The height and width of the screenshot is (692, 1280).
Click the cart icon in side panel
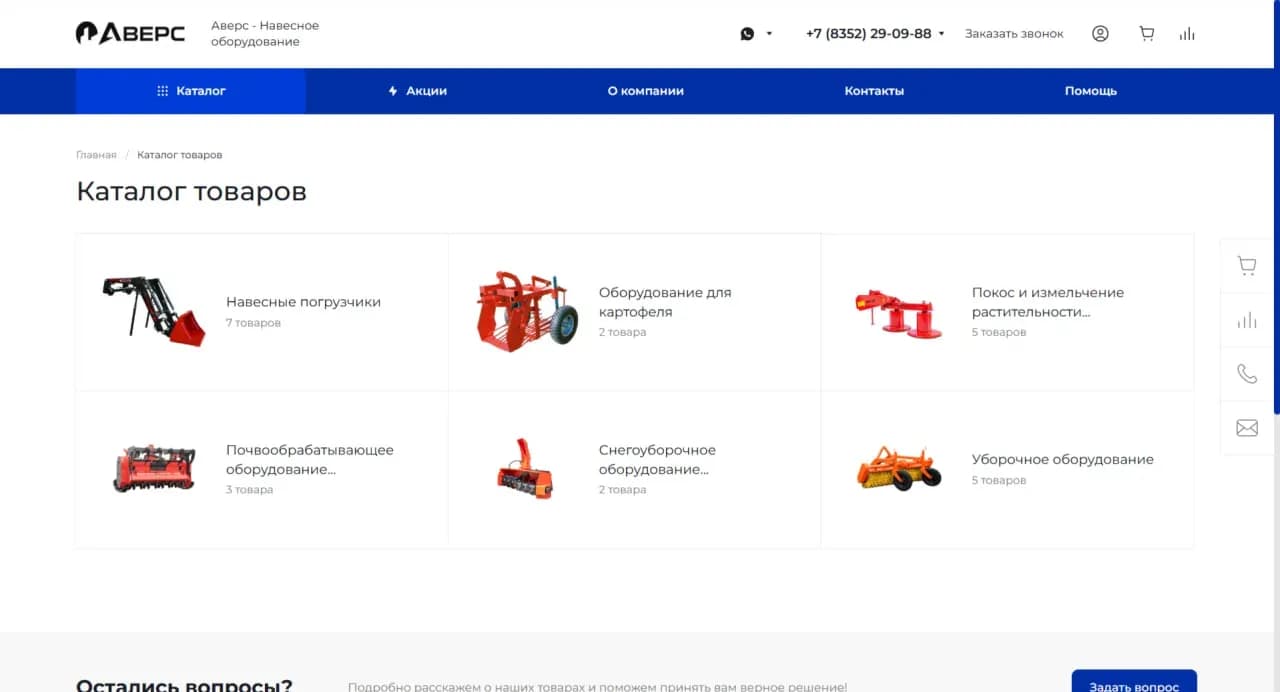pyautogui.click(x=1246, y=266)
